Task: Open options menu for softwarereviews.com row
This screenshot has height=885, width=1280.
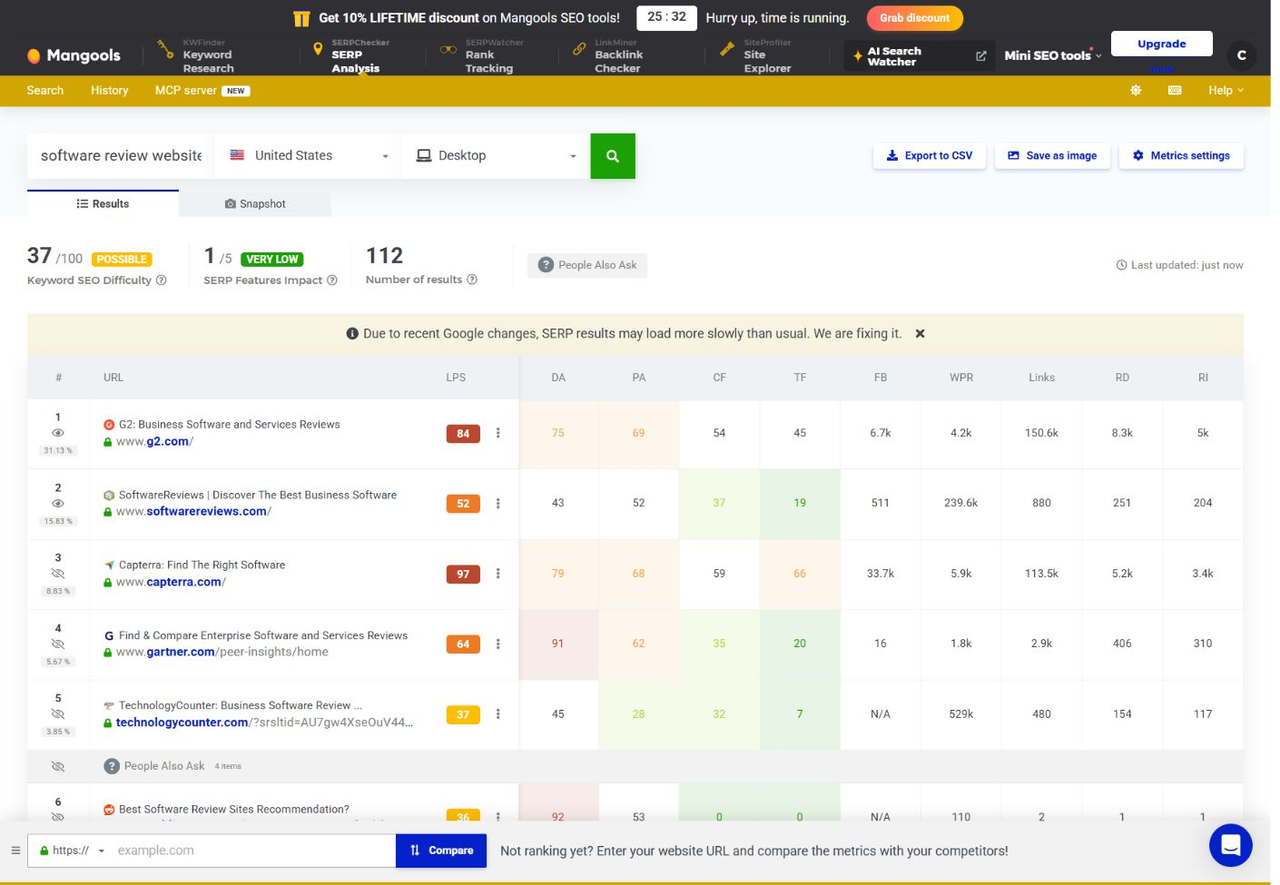Action: [x=498, y=503]
